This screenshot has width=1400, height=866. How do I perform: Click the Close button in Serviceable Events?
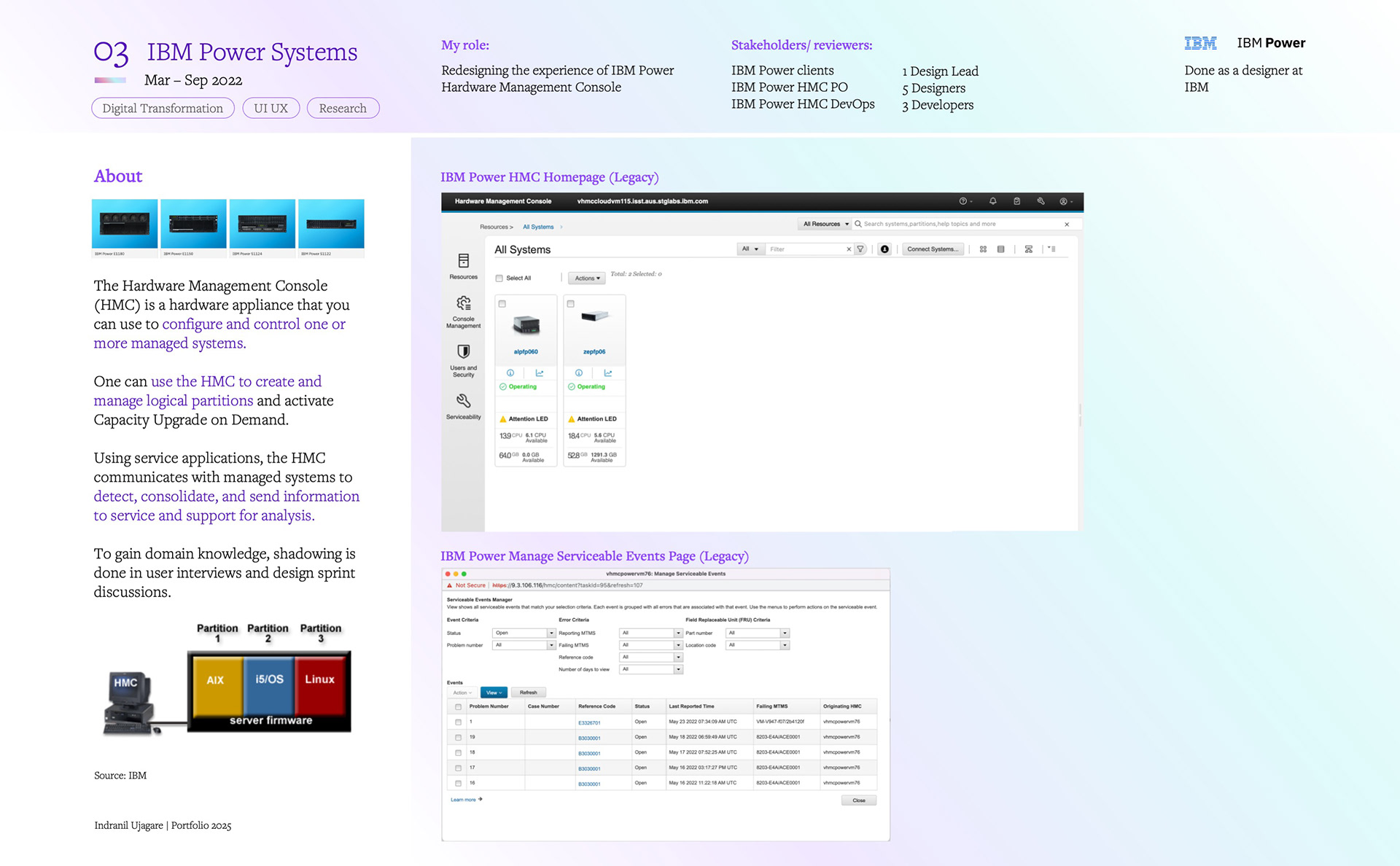pos(859,800)
